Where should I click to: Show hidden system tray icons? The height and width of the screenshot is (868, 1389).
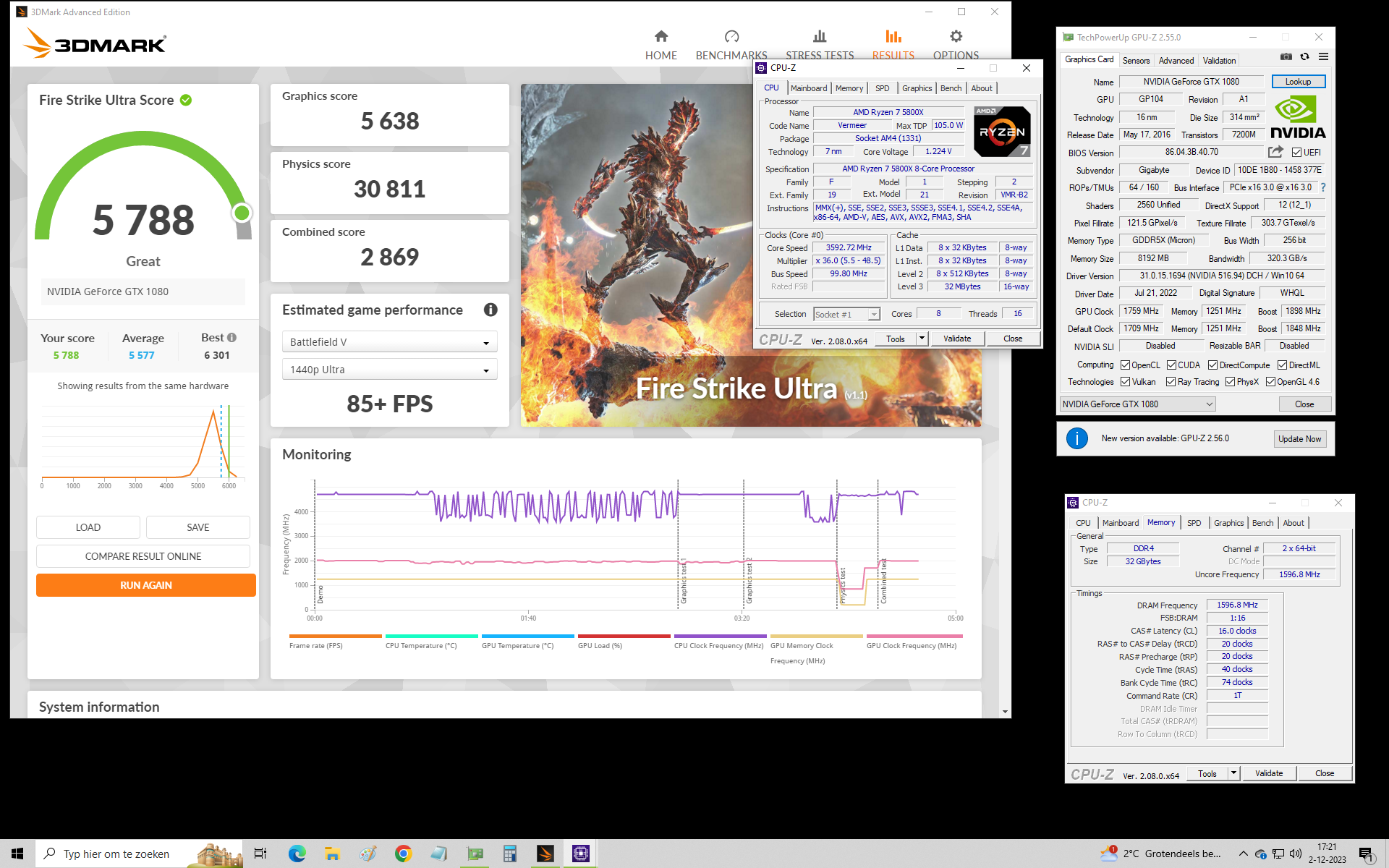pos(1243,854)
